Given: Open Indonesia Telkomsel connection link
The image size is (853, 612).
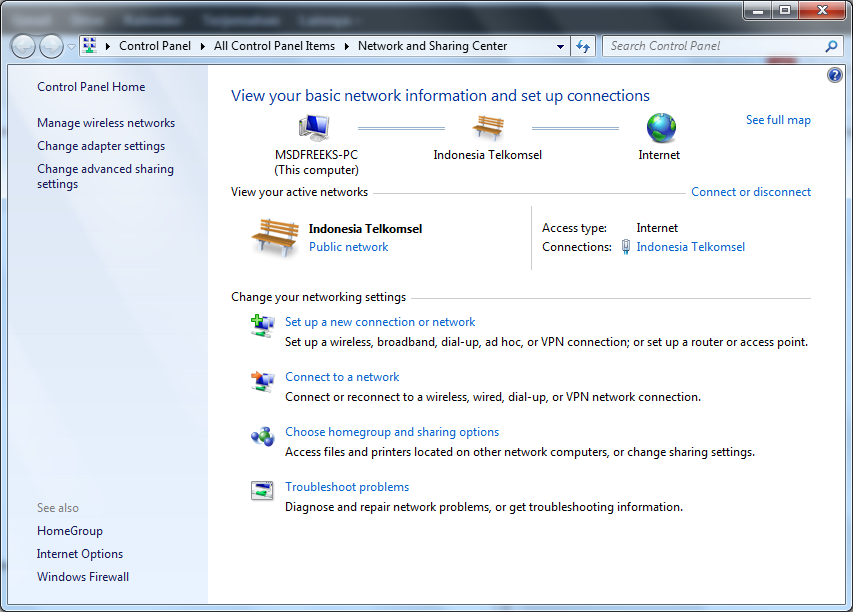Looking at the screenshot, I should pyautogui.click(x=690, y=247).
